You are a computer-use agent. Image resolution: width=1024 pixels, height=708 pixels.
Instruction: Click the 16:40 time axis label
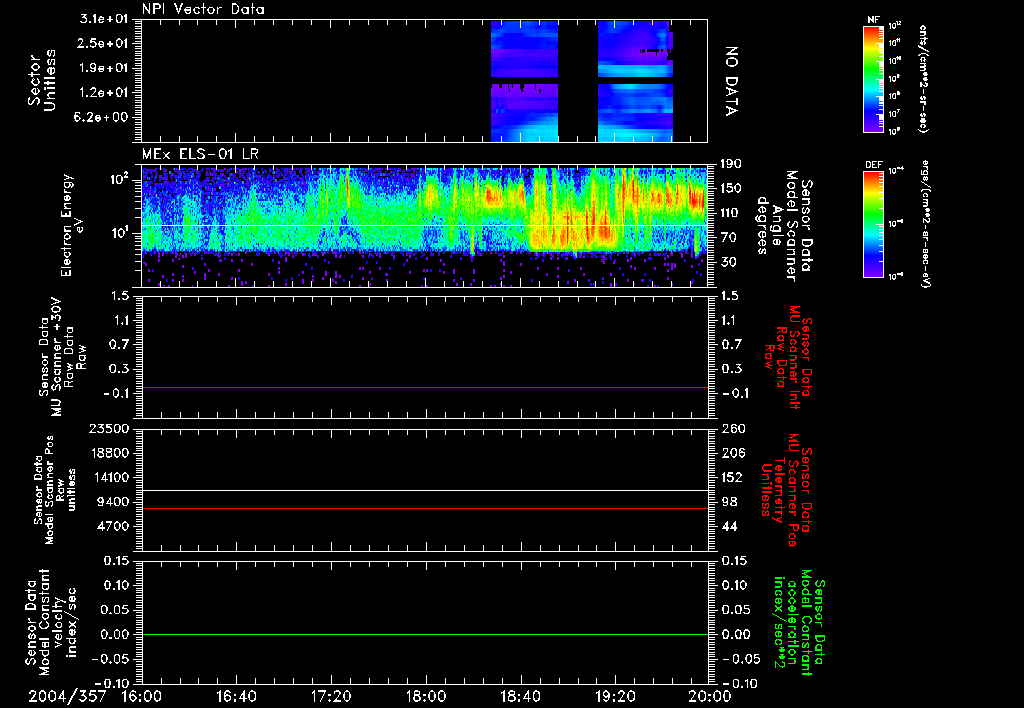pos(236,696)
